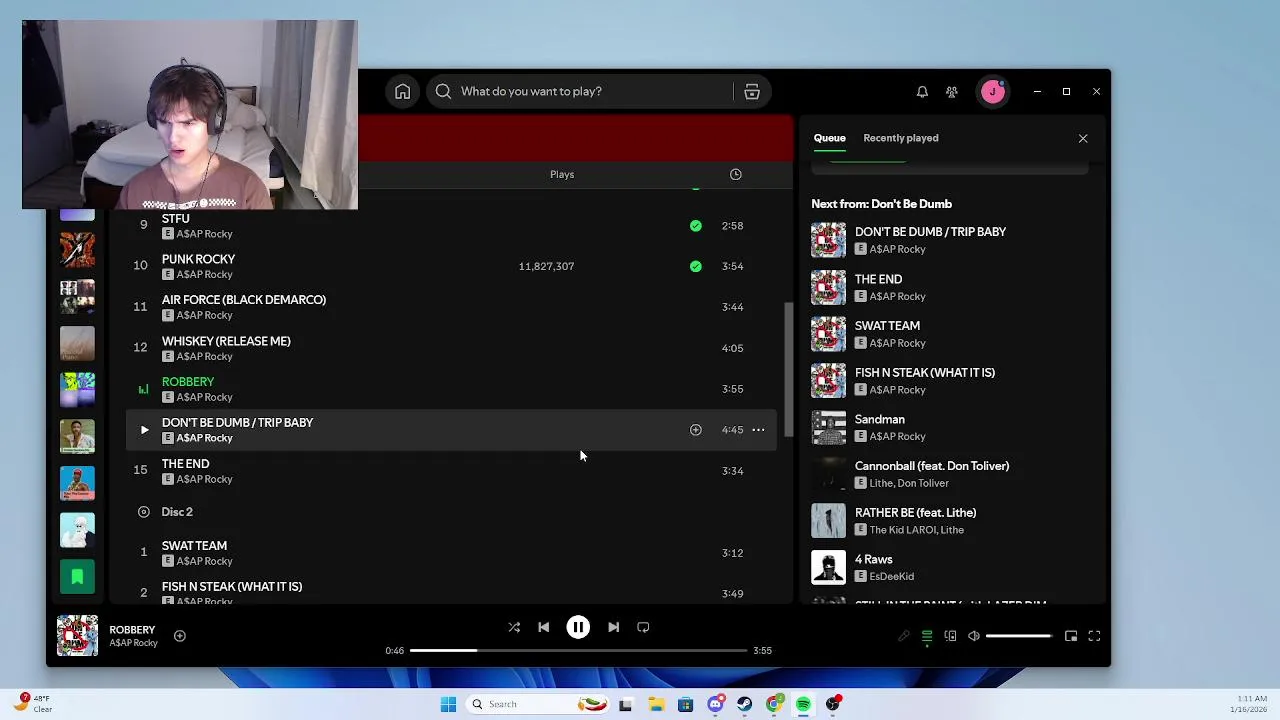Open the green bookmark item in library sidebar
The width and height of the screenshot is (1280, 720).
tap(77, 577)
